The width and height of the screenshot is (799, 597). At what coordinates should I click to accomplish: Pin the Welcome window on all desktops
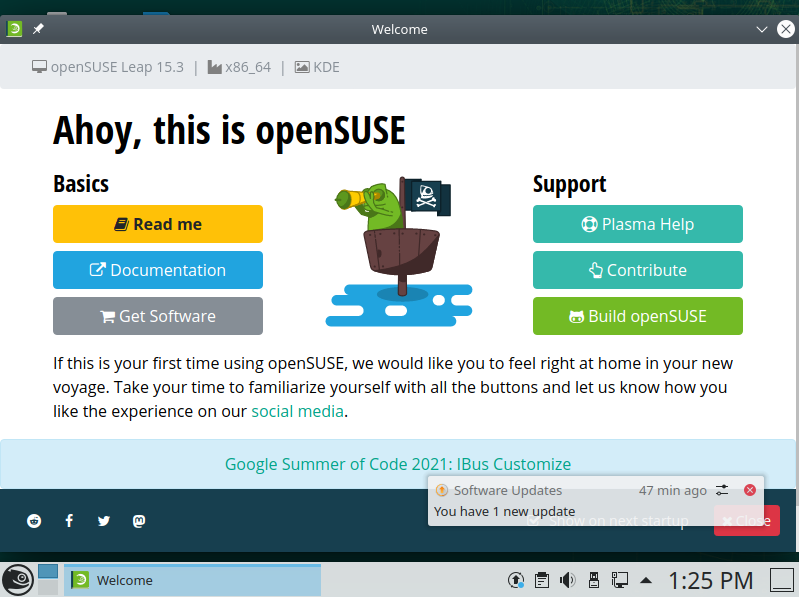(x=38, y=29)
